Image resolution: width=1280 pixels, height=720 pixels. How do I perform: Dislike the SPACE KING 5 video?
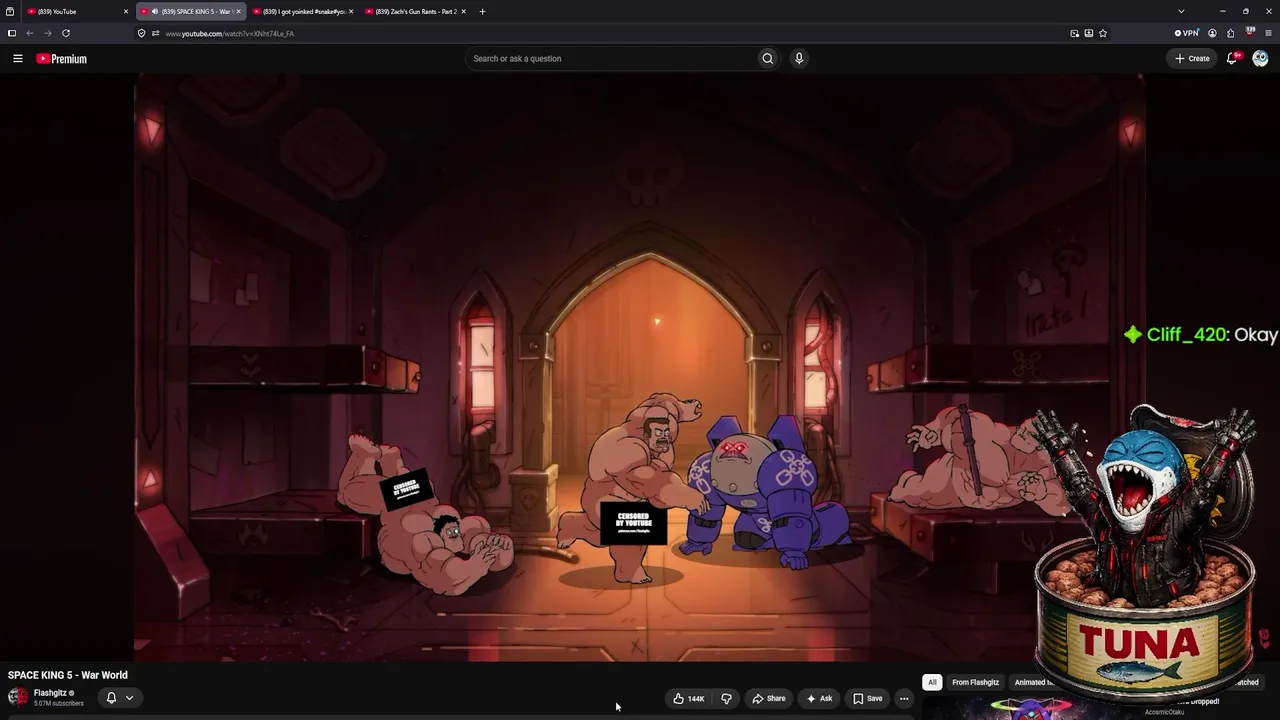point(727,698)
